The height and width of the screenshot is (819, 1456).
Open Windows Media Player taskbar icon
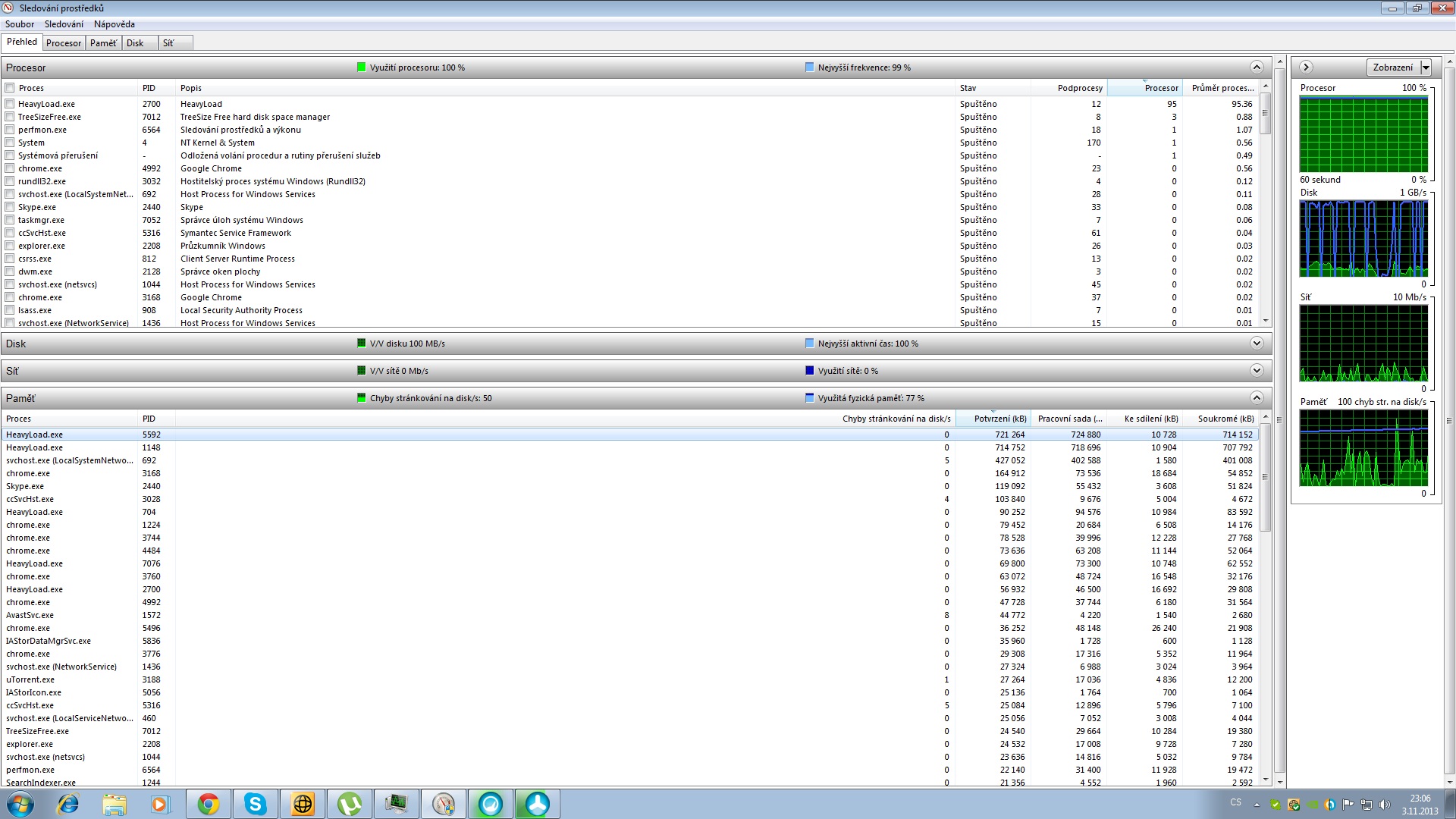pos(160,804)
